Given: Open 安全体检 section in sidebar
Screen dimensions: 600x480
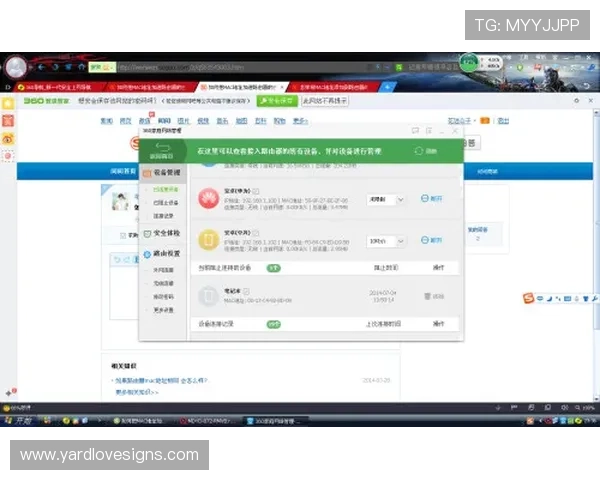Looking at the screenshot, I should (x=163, y=233).
